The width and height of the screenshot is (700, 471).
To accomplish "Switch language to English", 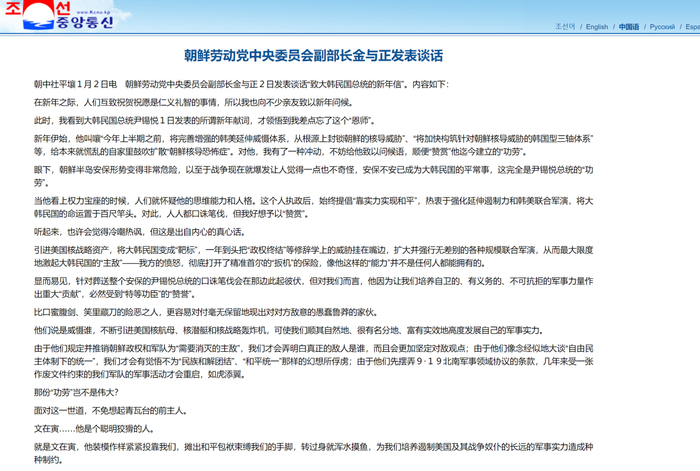I will 597,27.
